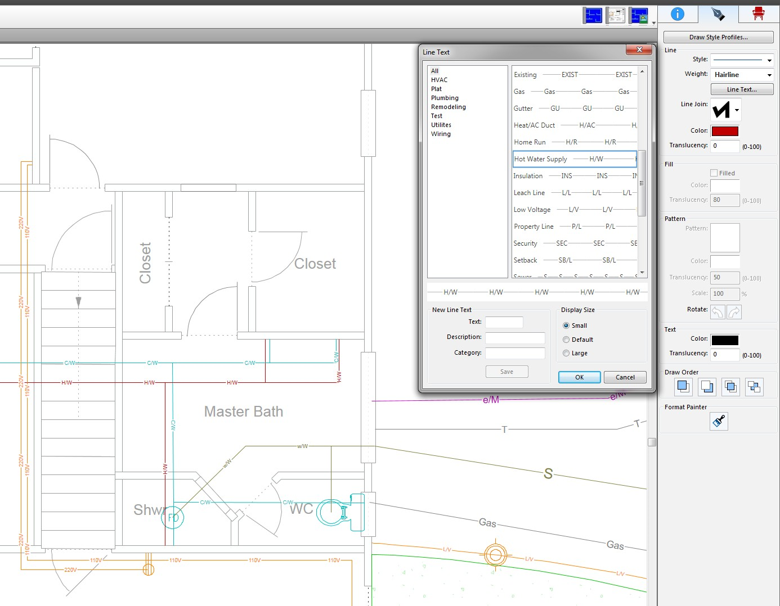Screen dimensions: 780x606
Task: Open the line Style dropdown
Action: click(742, 60)
